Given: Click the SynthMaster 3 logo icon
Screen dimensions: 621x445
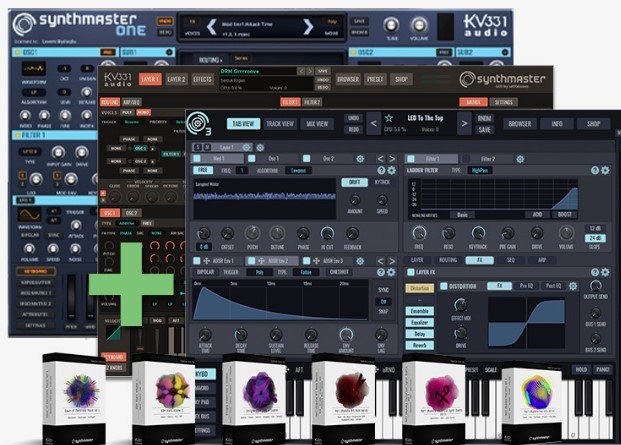Looking at the screenshot, I should [198, 124].
